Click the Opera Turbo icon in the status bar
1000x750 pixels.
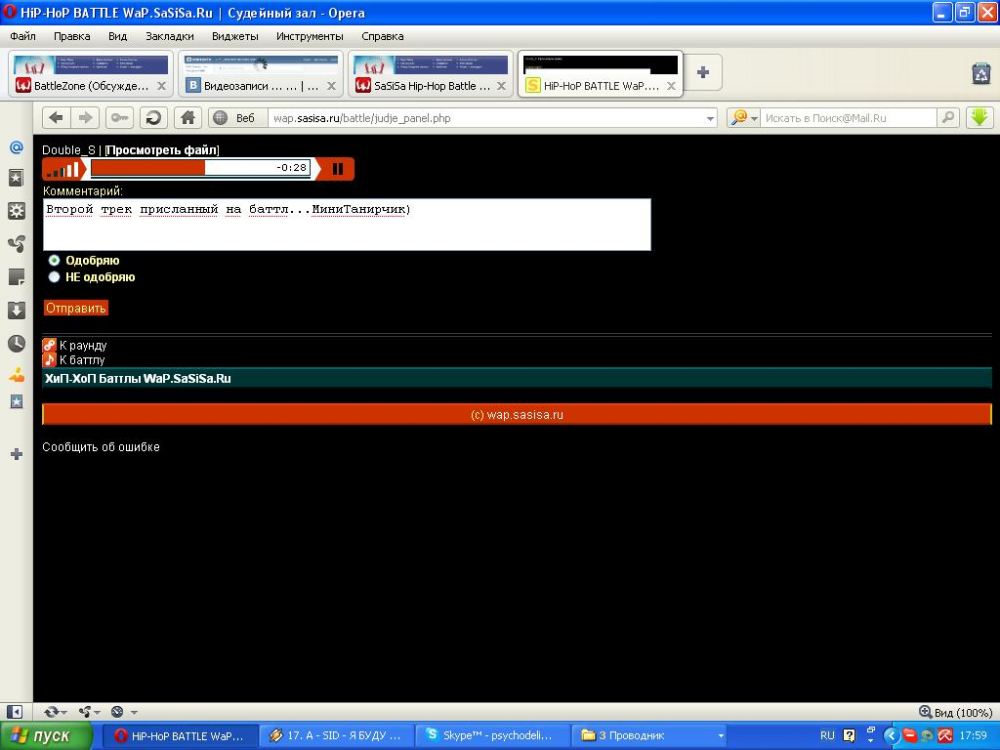coord(117,712)
